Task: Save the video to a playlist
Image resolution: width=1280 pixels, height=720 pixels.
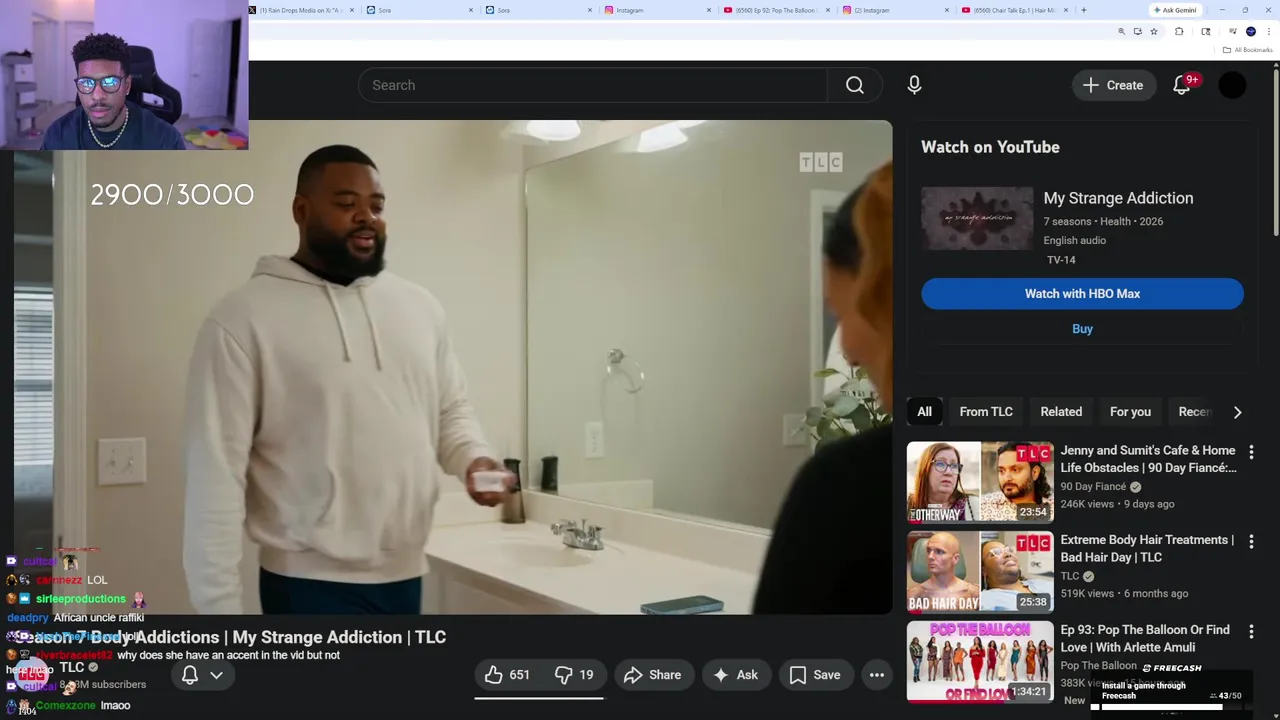Action: pos(815,675)
